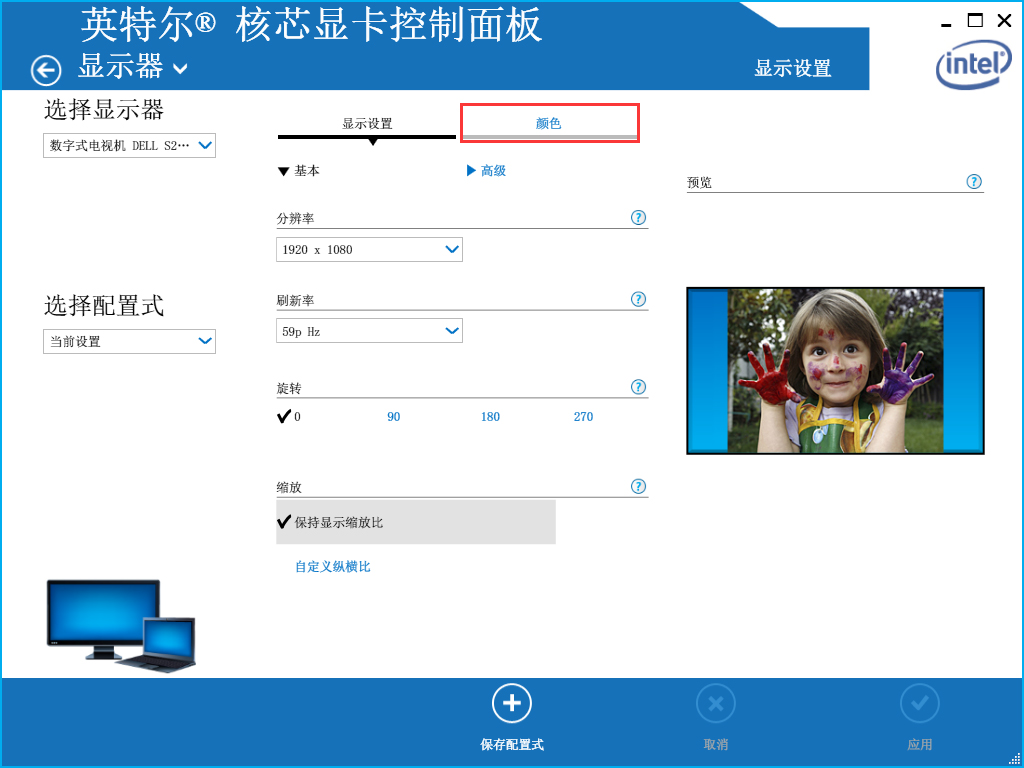Toggle the 保持显示缩放比 scaling option

[344, 521]
